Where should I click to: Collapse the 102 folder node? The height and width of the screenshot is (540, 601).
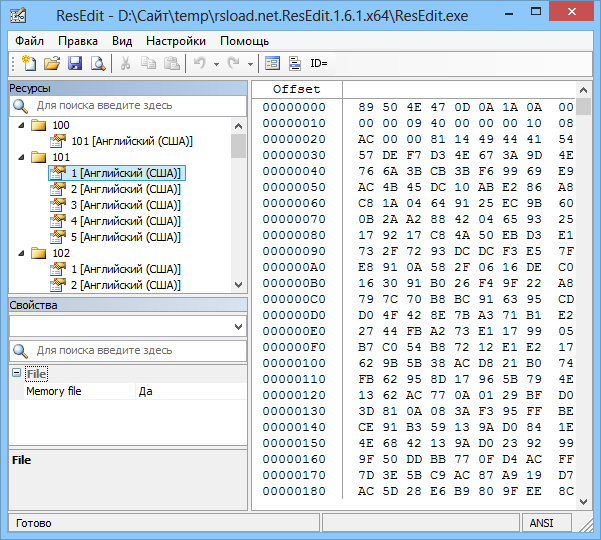[x=21, y=253]
